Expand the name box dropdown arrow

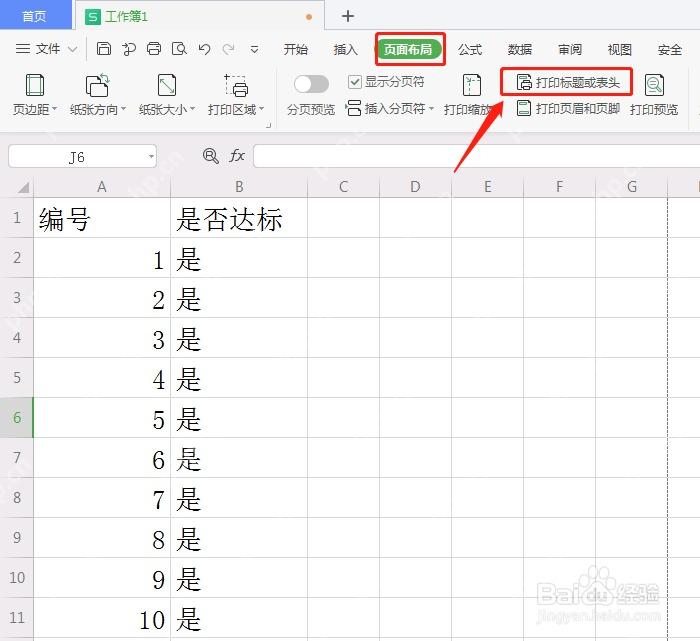pos(151,157)
